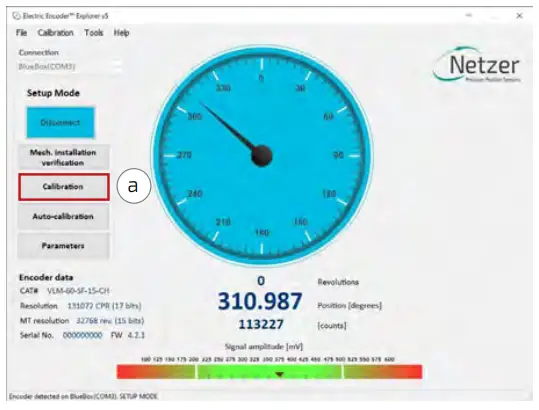Click the Calibration setup button
The width and height of the screenshot is (539, 410).
[x=64, y=187]
